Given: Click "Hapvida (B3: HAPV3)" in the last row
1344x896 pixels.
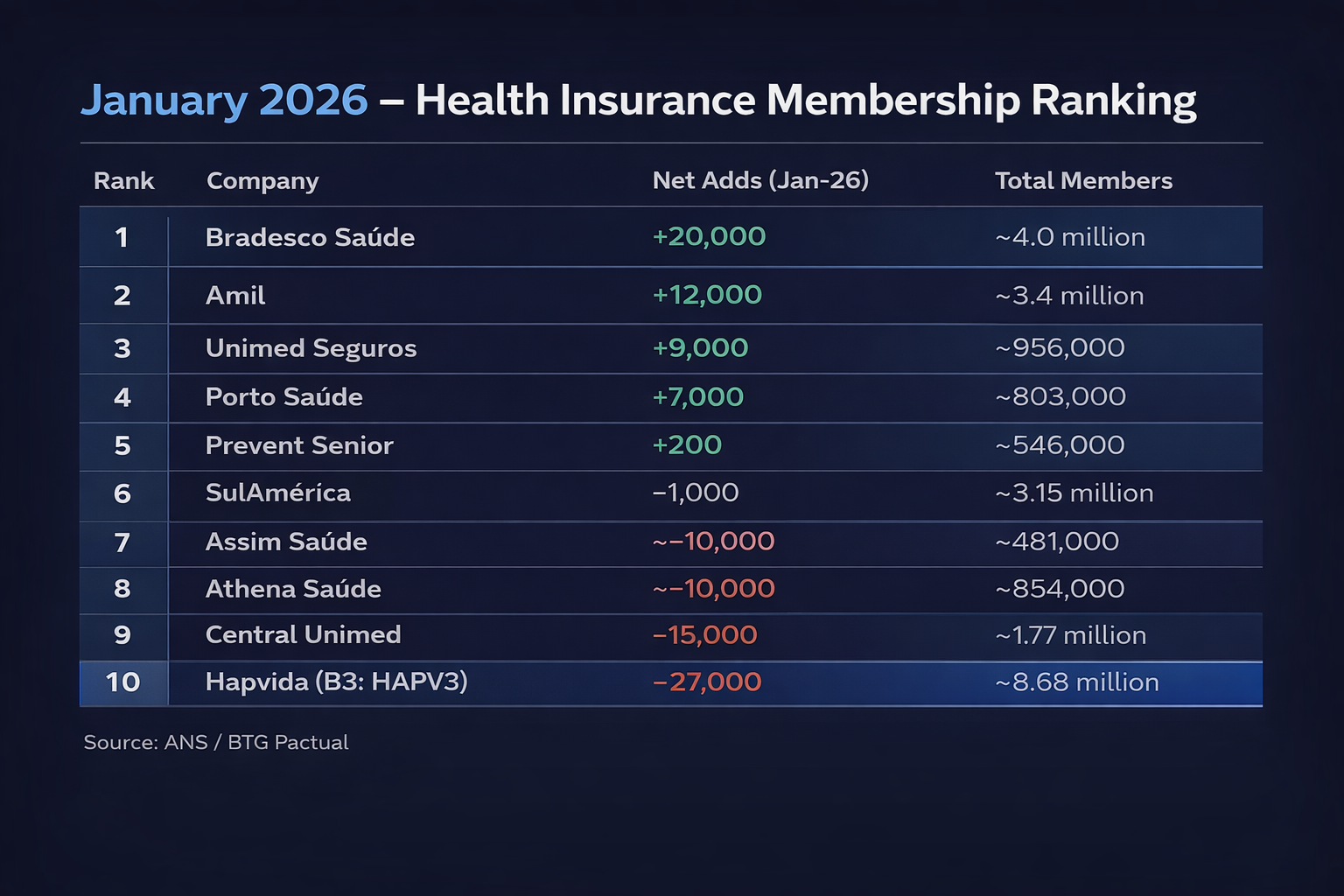Looking at the screenshot, I should click(x=337, y=682).
